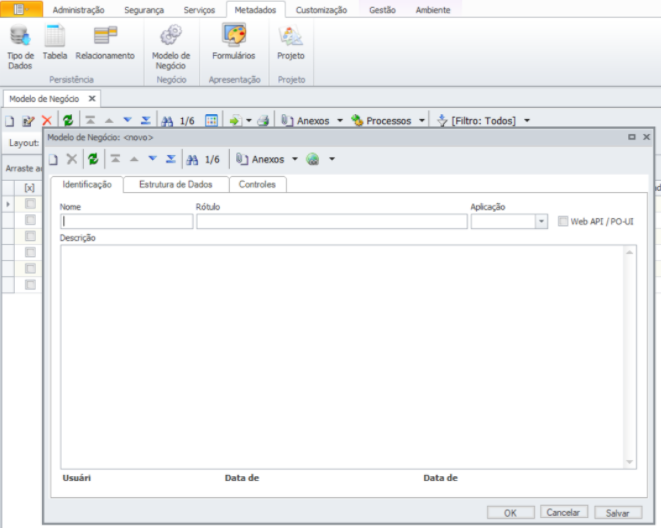Check the third grid row checkbox

click(30, 236)
